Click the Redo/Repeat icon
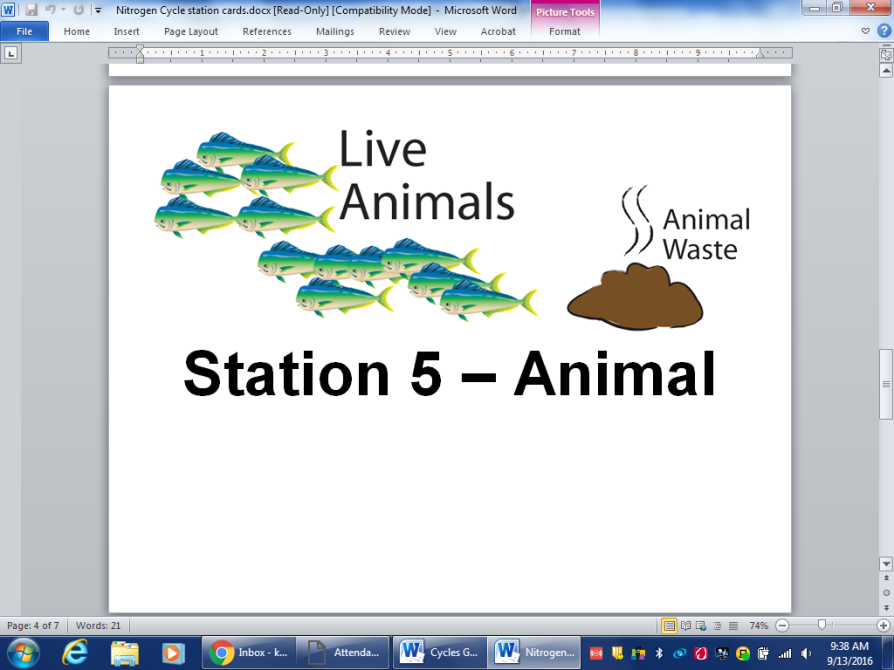 tap(78, 8)
